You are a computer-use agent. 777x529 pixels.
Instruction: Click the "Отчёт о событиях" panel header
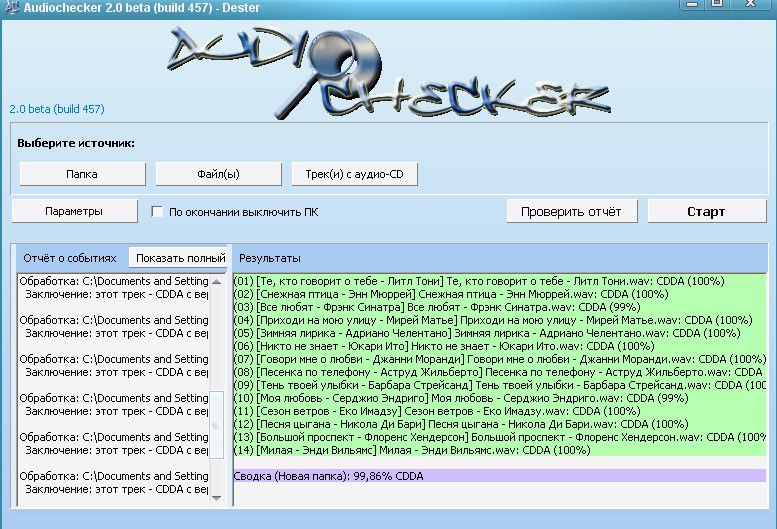[70, 258]
